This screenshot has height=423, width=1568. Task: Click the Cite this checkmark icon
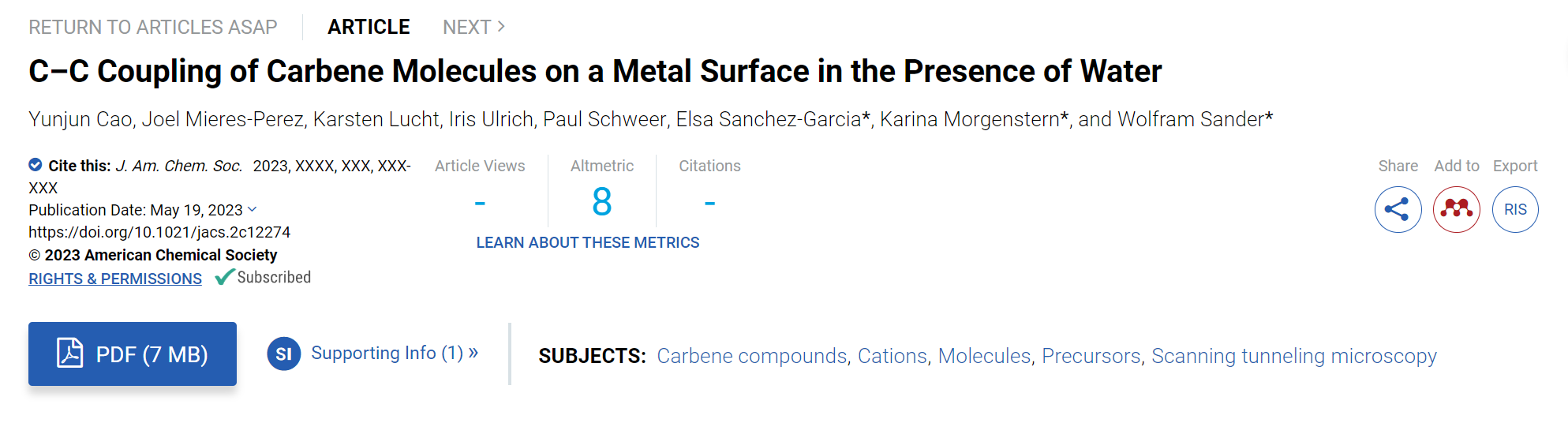tap(36, 165)
